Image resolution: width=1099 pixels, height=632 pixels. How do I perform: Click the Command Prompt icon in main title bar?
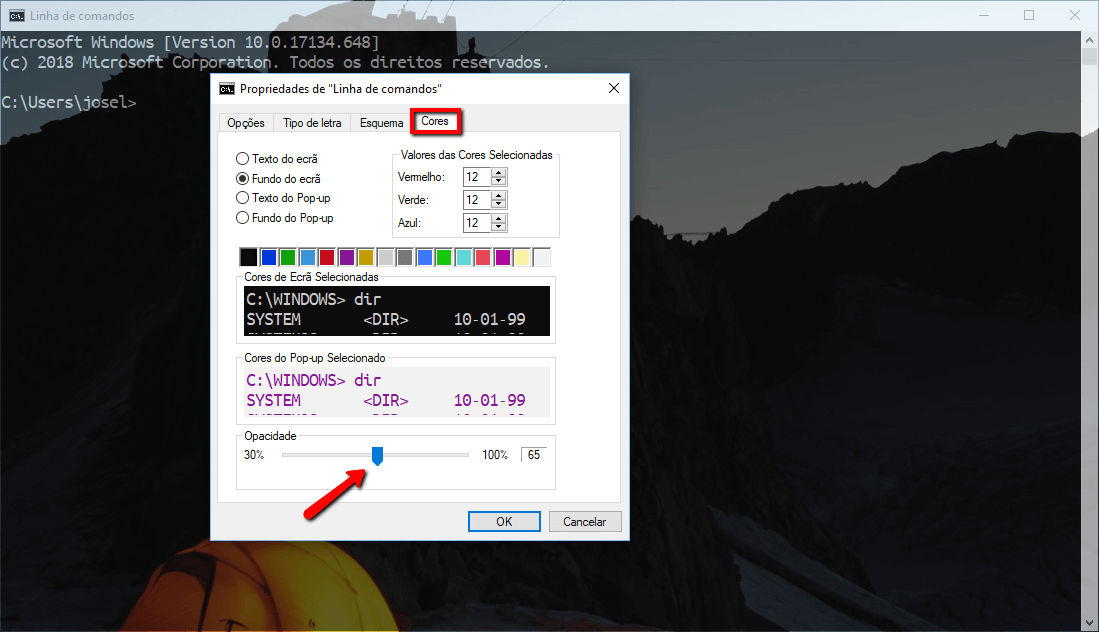tap(17, 16)
